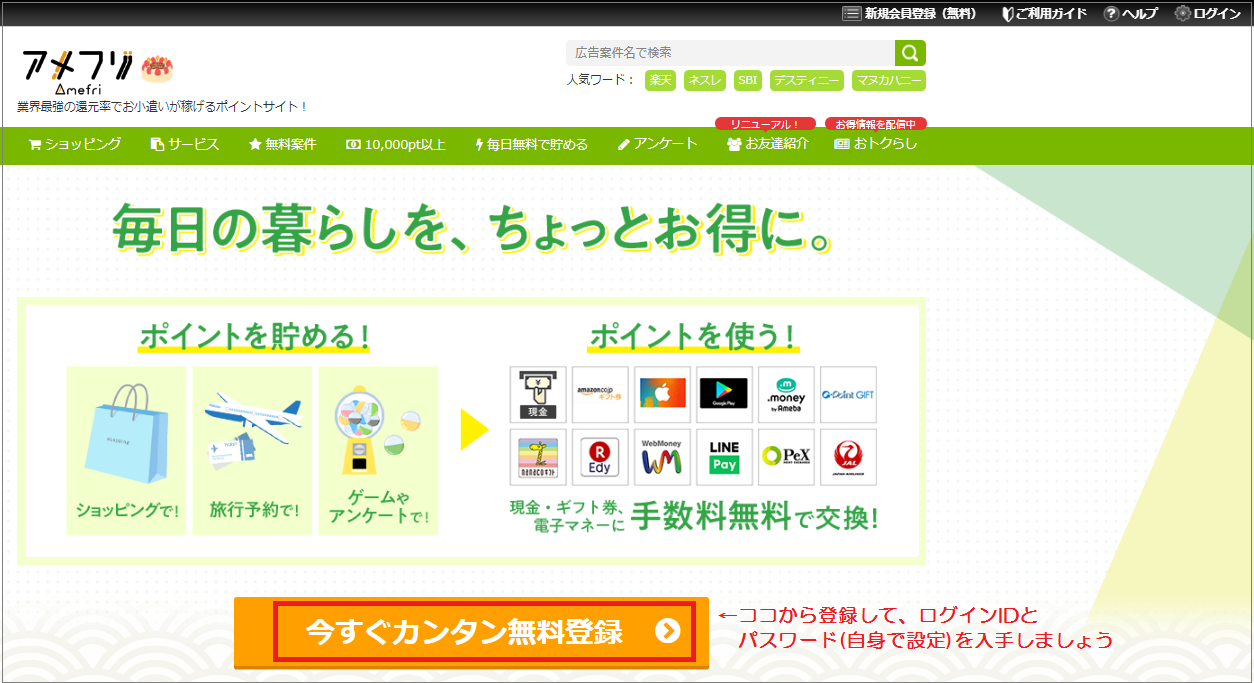Click the .money by Ameba icon
1254x683 pixels.
pos(786,395)
